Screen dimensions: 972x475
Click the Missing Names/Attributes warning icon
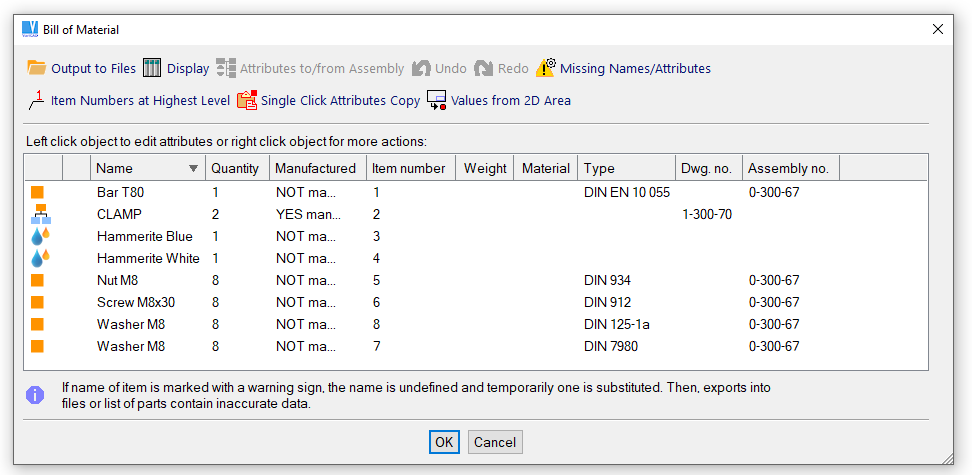click(x=545, y=68)
